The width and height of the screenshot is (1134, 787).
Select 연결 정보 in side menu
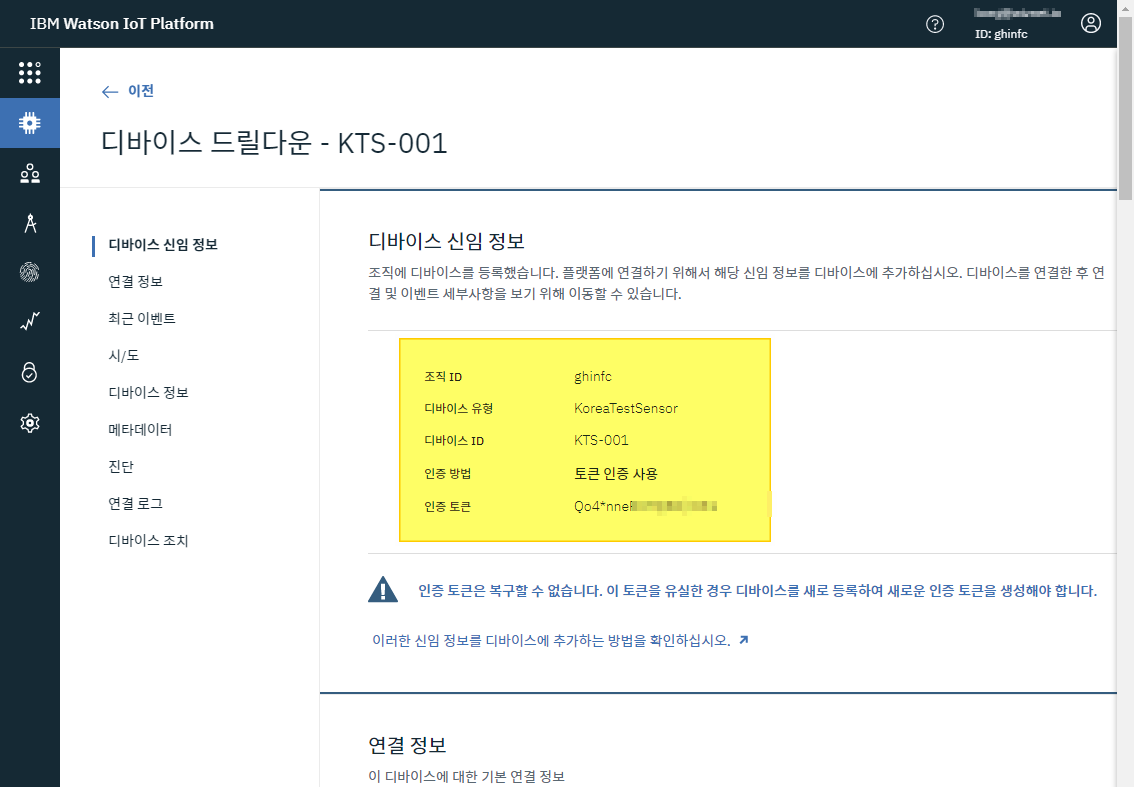point(135,281)
